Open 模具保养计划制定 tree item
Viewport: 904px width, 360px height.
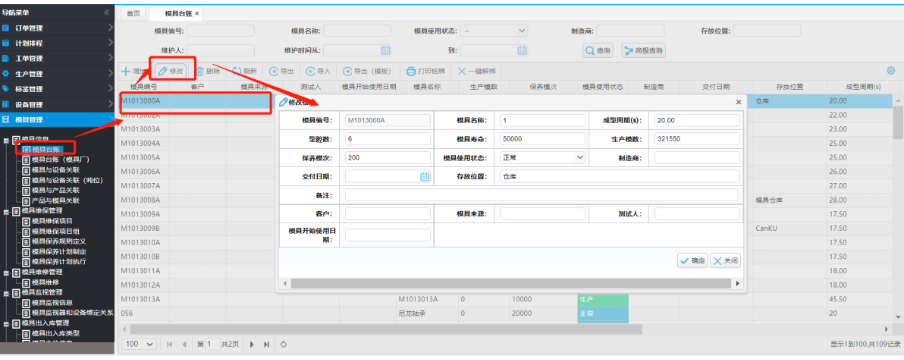59,252
